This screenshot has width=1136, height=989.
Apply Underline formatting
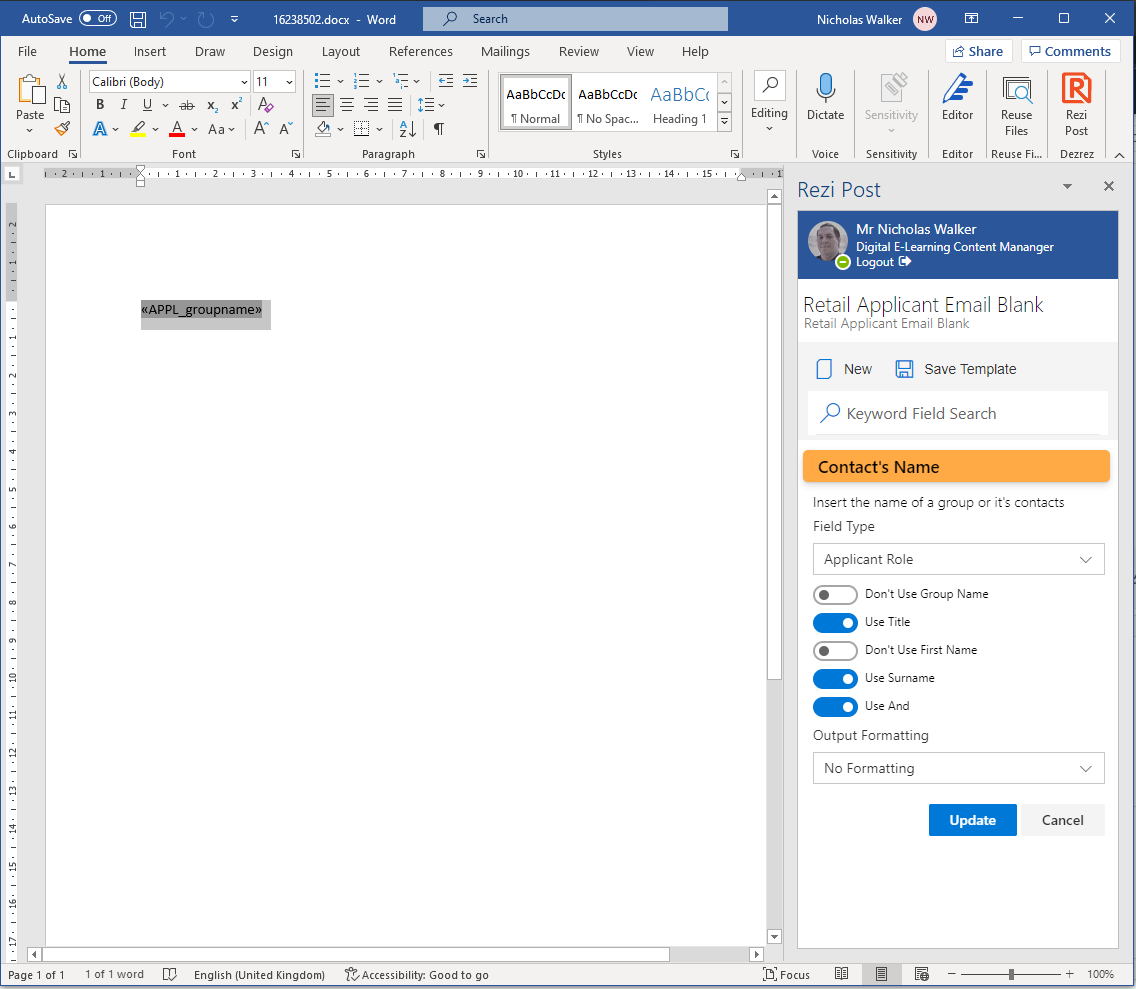(147, 104)
